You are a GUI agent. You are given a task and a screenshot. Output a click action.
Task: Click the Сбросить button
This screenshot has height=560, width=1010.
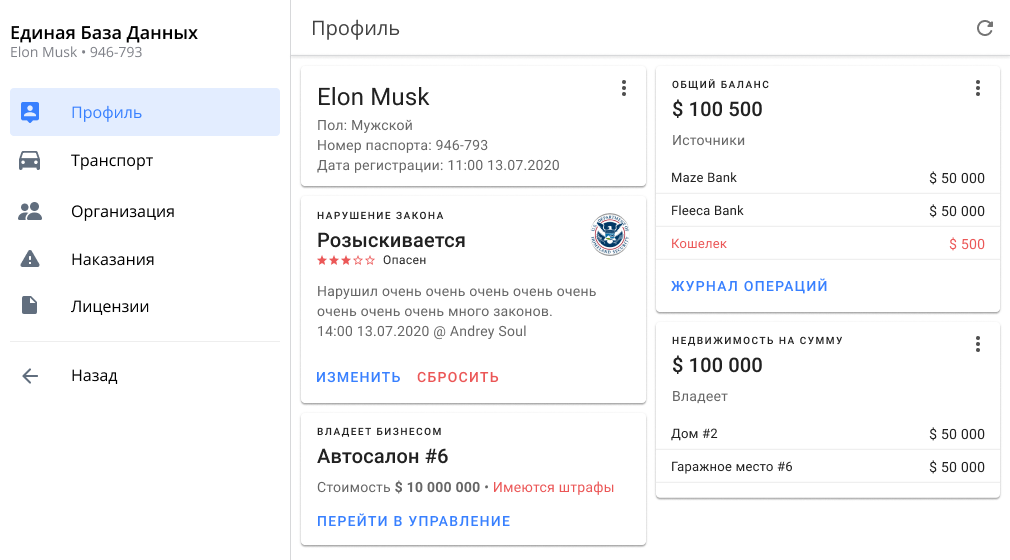(x=458, y=377)
